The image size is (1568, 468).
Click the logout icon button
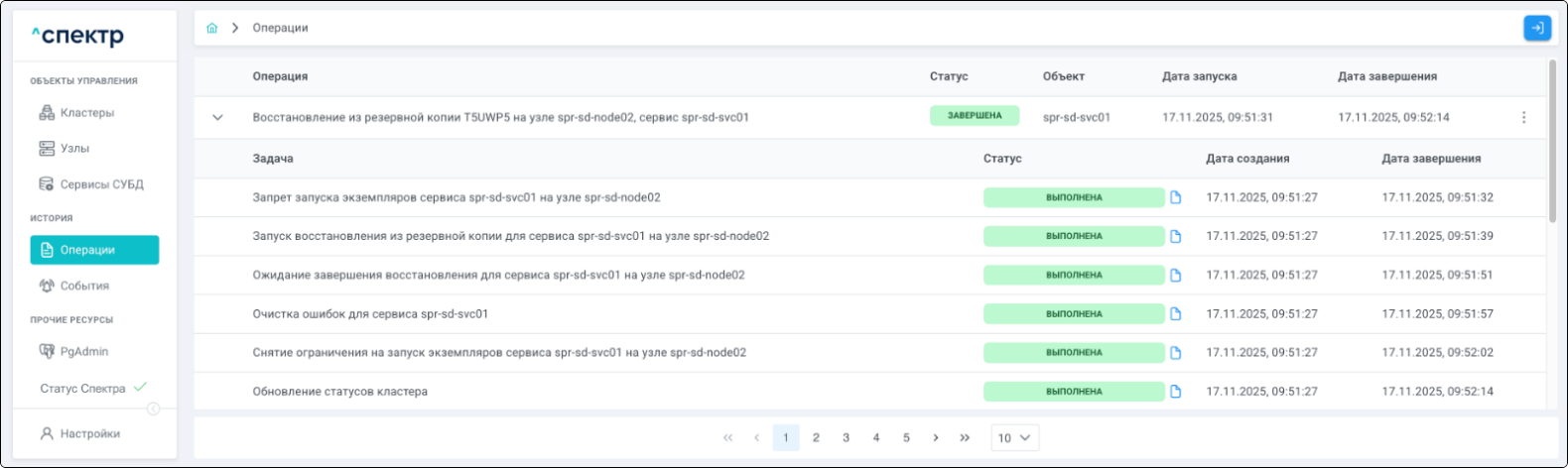(1536, 28)
